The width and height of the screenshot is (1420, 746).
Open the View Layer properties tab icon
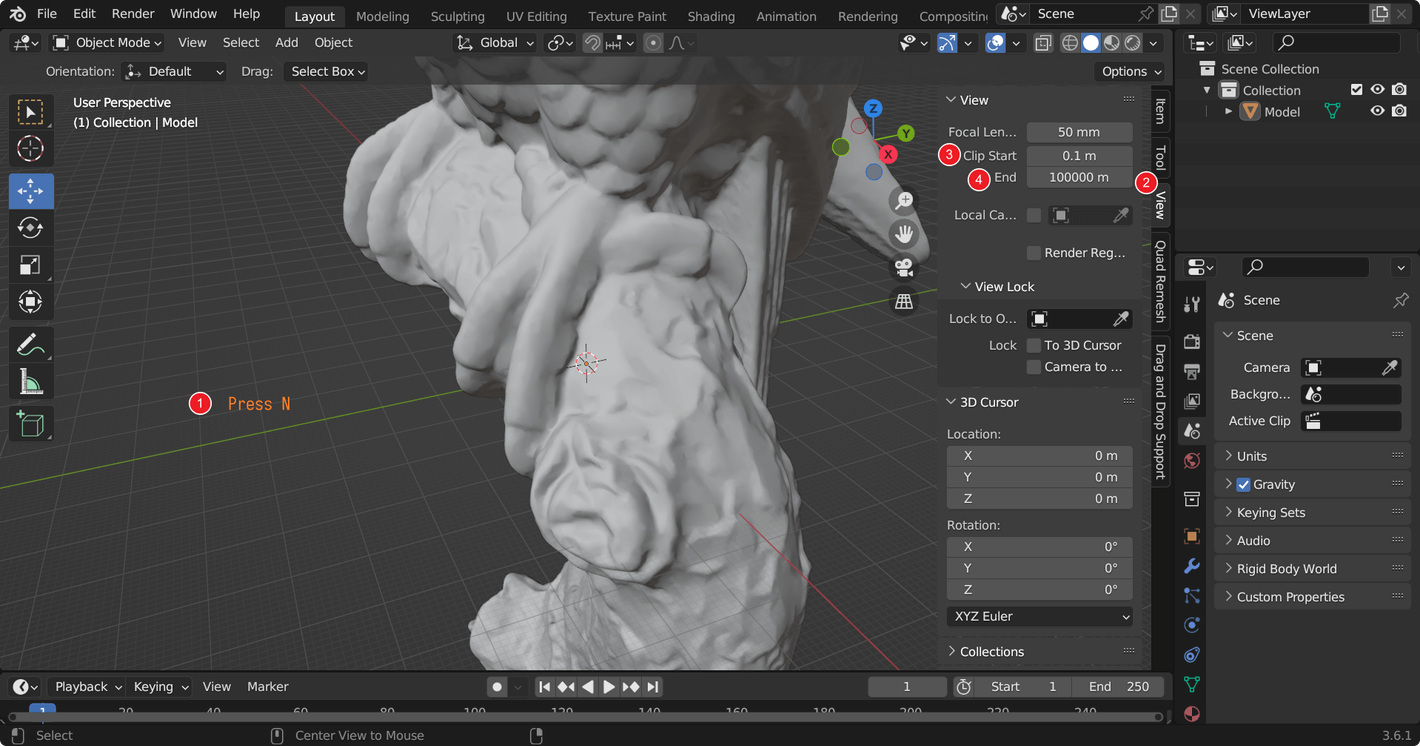click(x=1192, y=401)
